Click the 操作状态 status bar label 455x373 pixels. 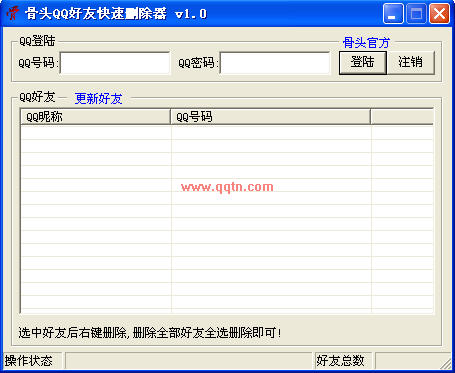29,361
